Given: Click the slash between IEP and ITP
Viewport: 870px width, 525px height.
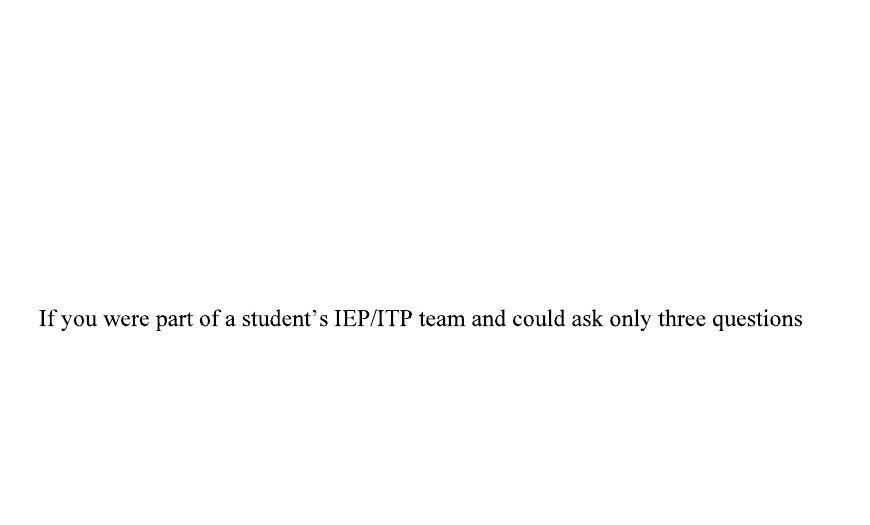Looking at the screenshot, I should (x=373, y=319).
